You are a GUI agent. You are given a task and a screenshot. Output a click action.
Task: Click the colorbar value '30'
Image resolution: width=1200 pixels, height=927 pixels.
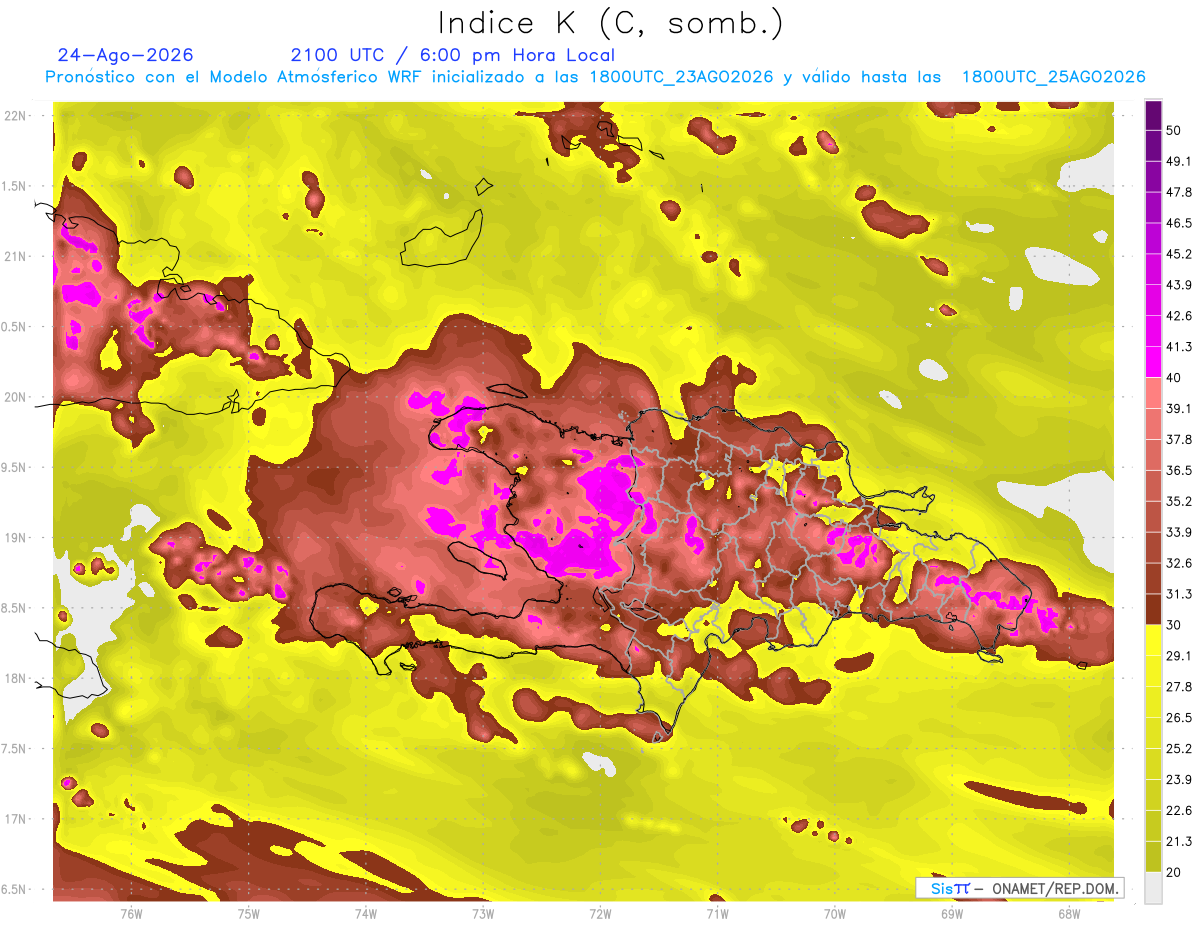[x=1173, y=625]
